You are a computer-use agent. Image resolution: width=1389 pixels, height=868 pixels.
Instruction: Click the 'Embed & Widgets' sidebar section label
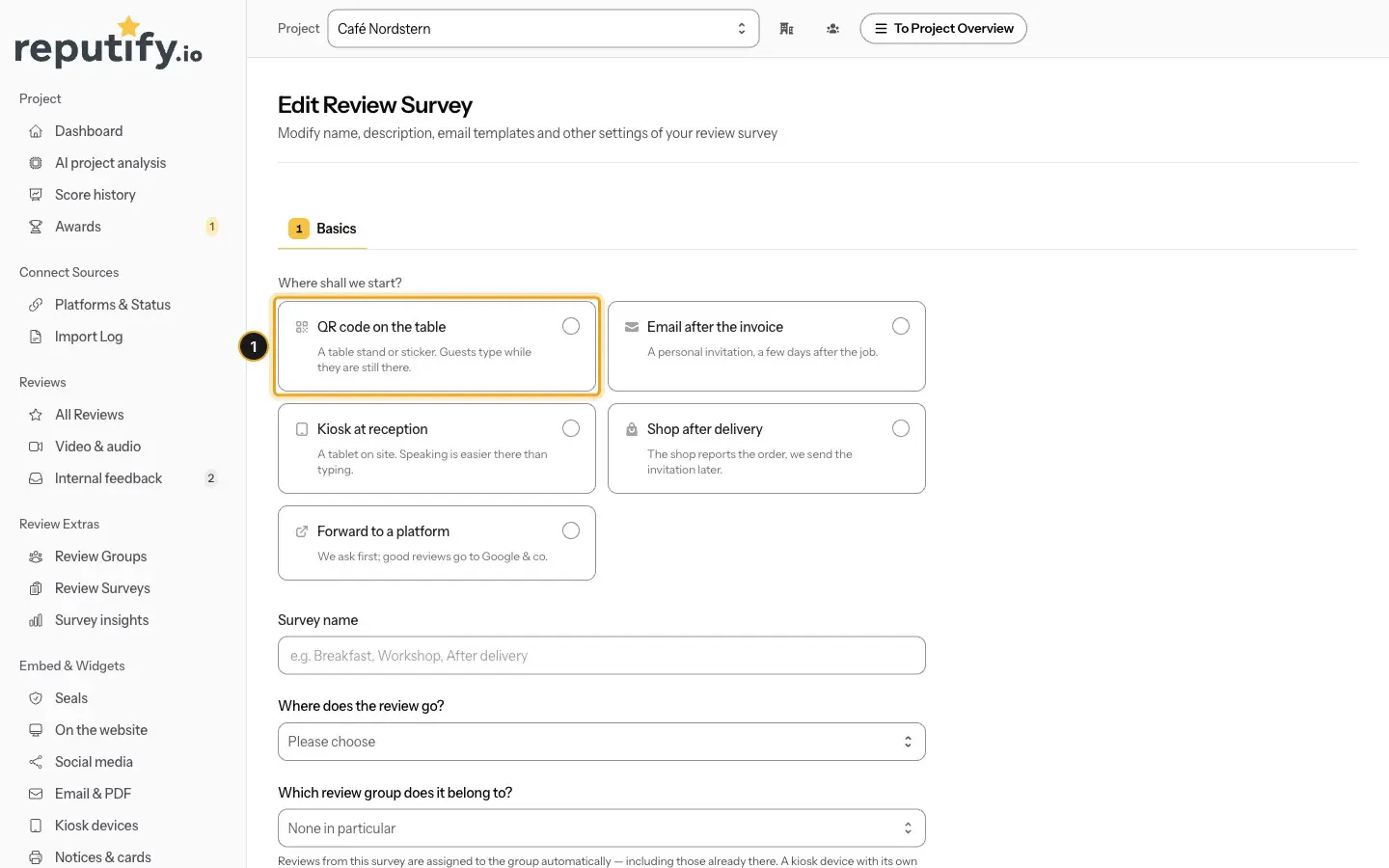(x=72, y=666)
